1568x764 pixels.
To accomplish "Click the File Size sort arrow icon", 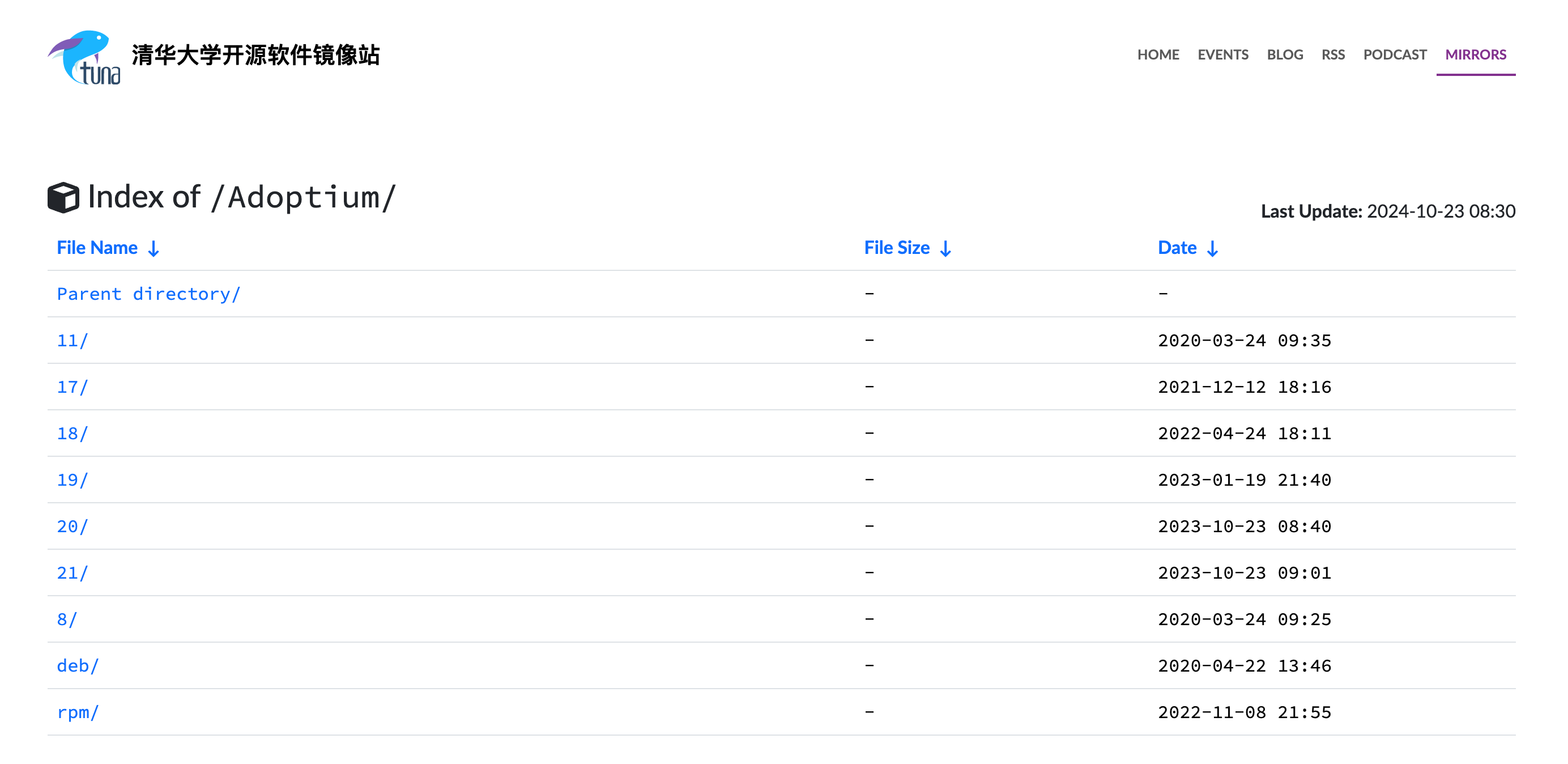I will click(x=945, y=249).
